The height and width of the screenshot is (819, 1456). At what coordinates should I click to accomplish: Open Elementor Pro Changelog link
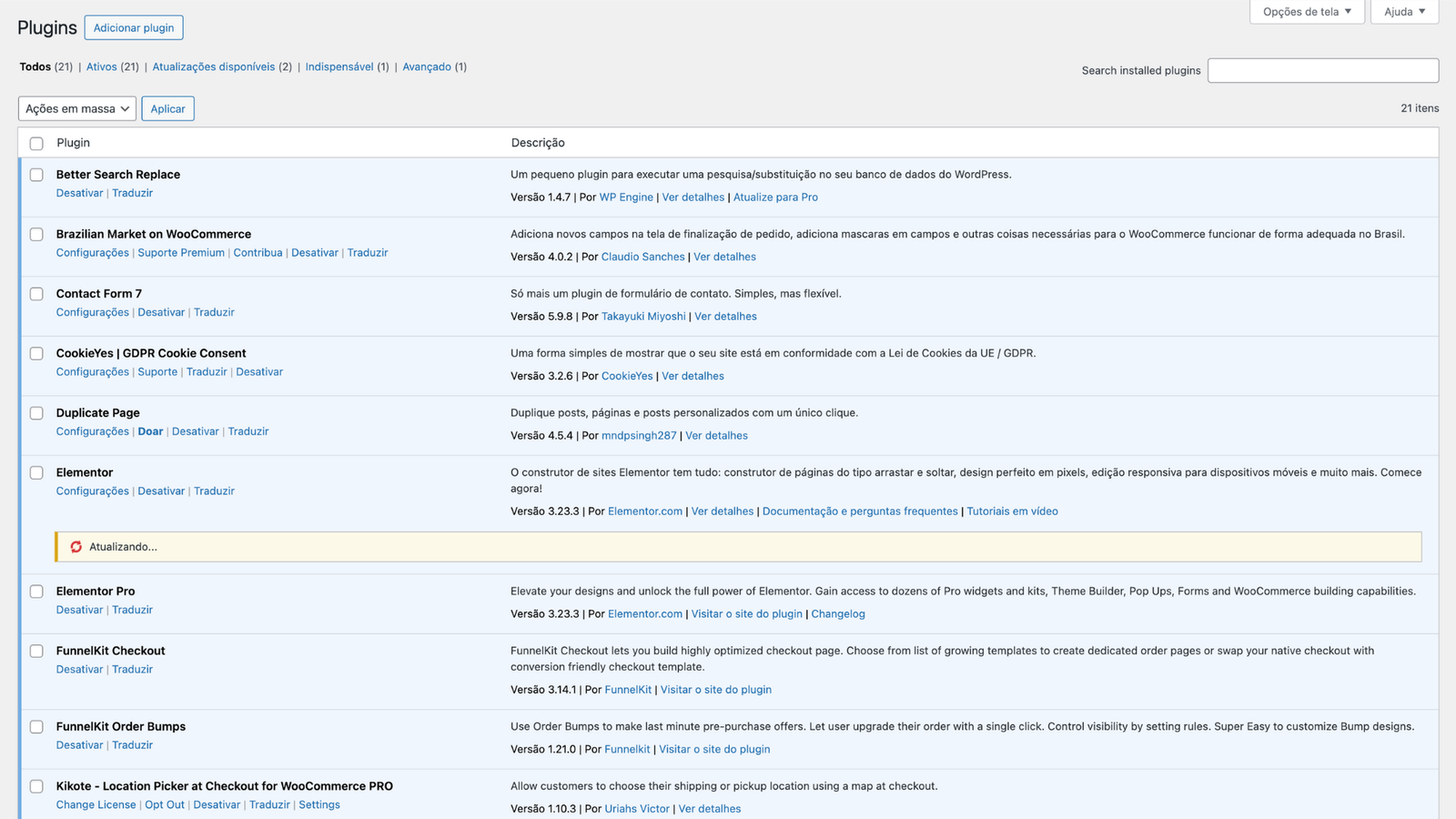[x=837, y=613]
